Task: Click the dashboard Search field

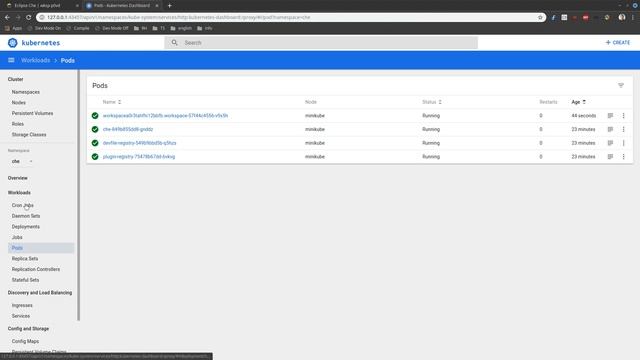Action: pos(321,42)
